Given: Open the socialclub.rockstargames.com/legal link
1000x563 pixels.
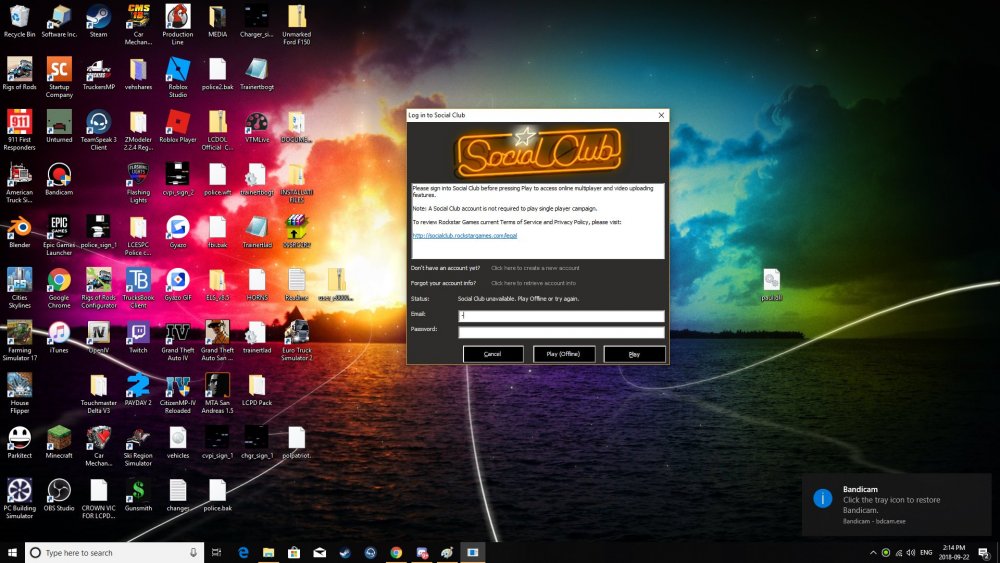Looking at the screenshot, I should pyautogui.click(x=464, y=235).
